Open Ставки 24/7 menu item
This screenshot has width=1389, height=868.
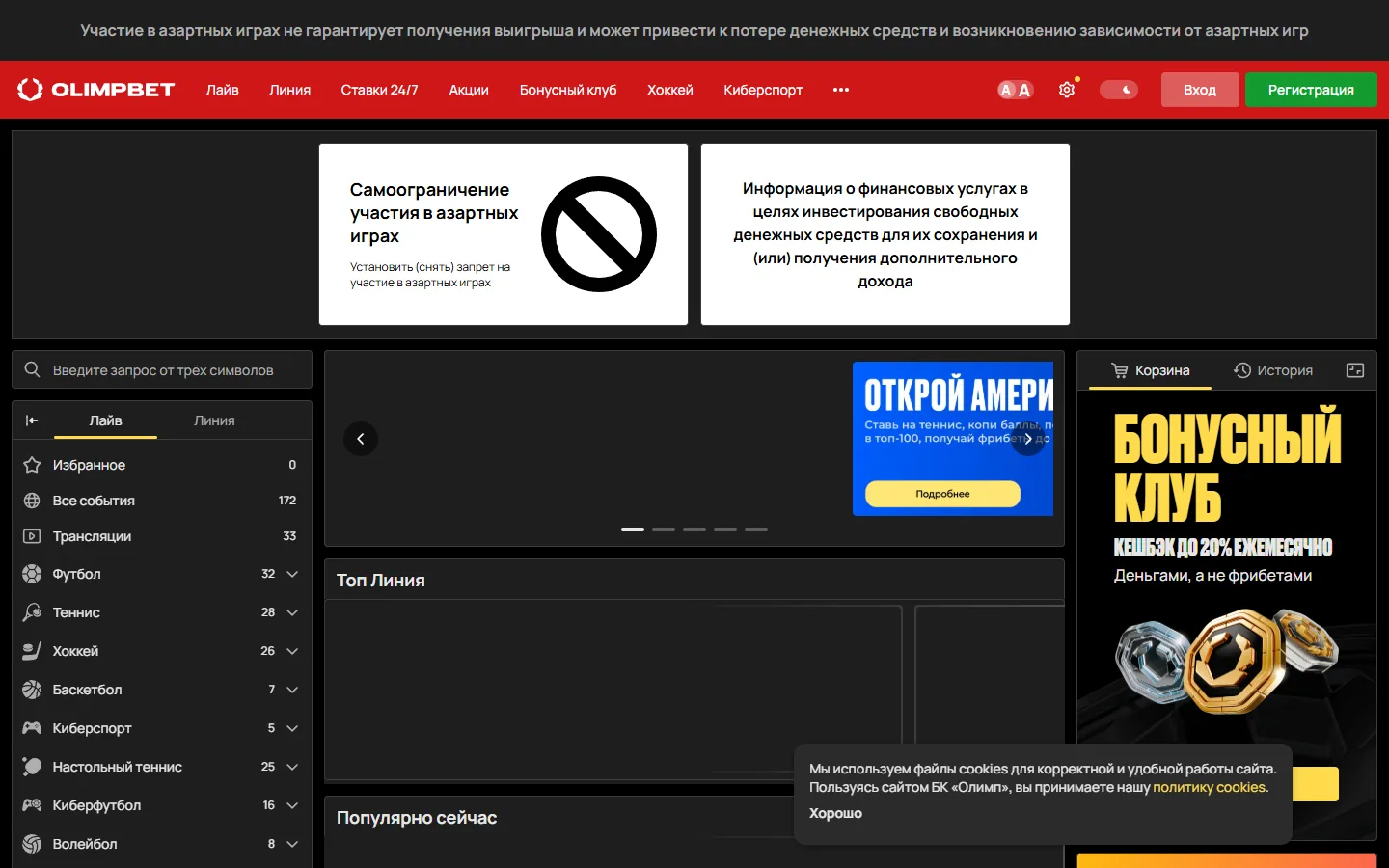[x=379, y=90]
